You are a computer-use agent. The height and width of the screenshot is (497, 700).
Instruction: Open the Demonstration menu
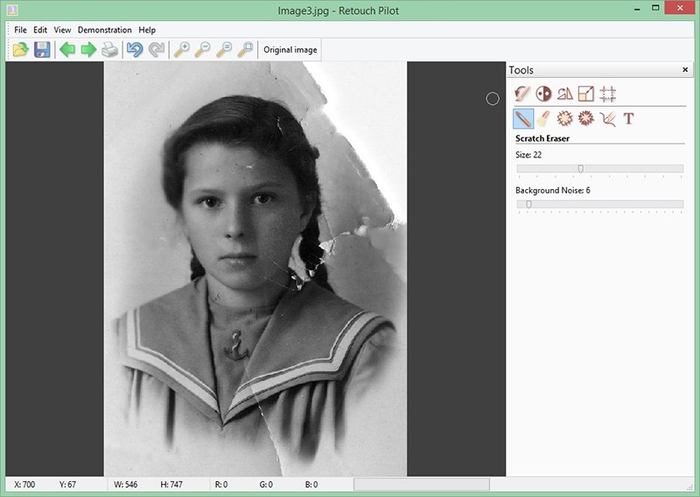click(104, 30)
